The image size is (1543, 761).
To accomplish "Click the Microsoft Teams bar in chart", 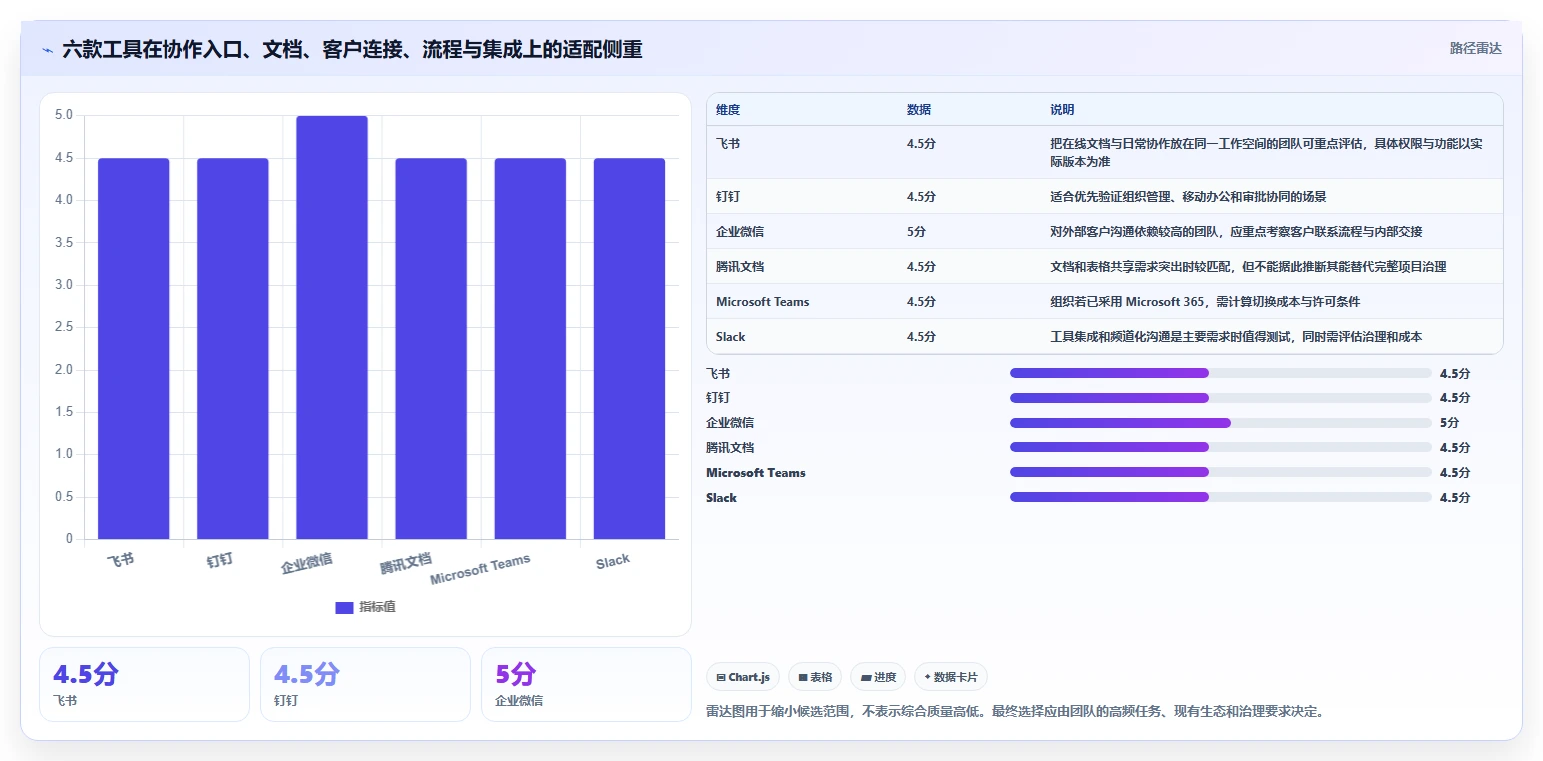I will pyautogui.click(x=530, y=348).
